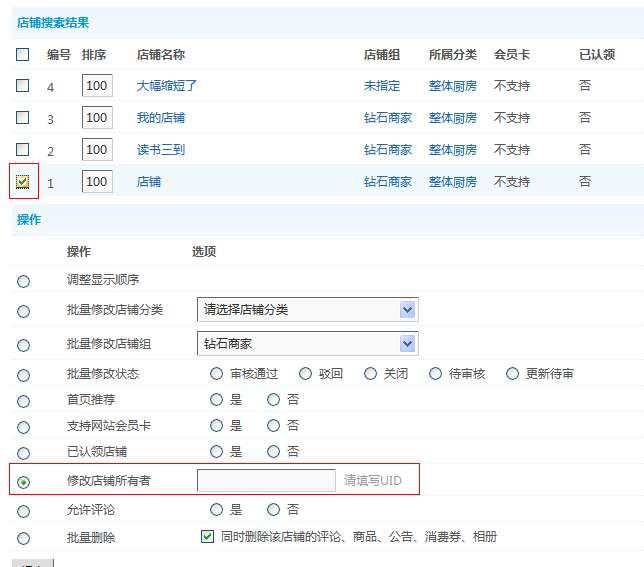Set 首页推荐 to 否
The width and height of the screenshot is (644, 567).
(273, 399)
